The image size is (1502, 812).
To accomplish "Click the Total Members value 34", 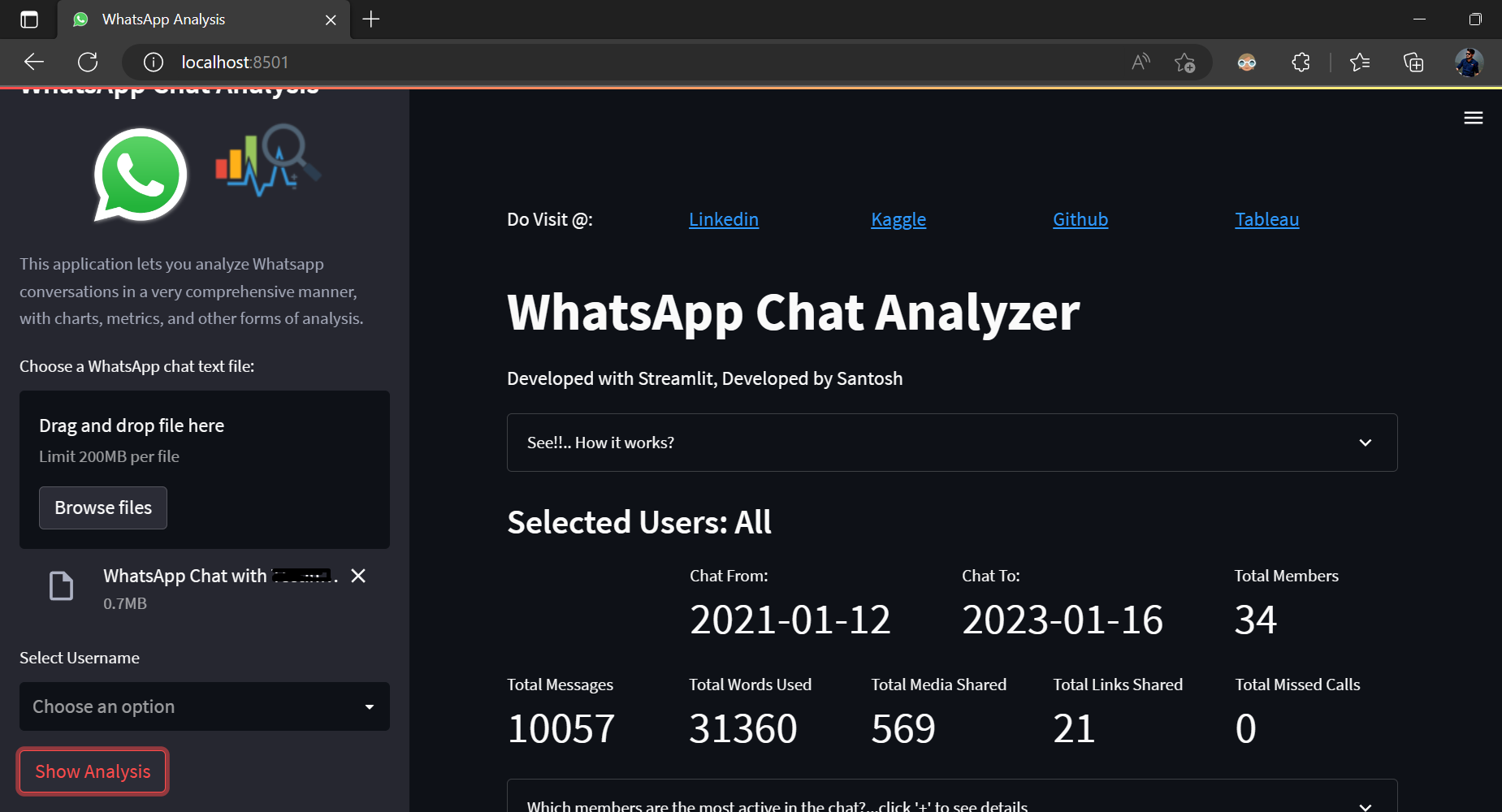I will 1256,620.
